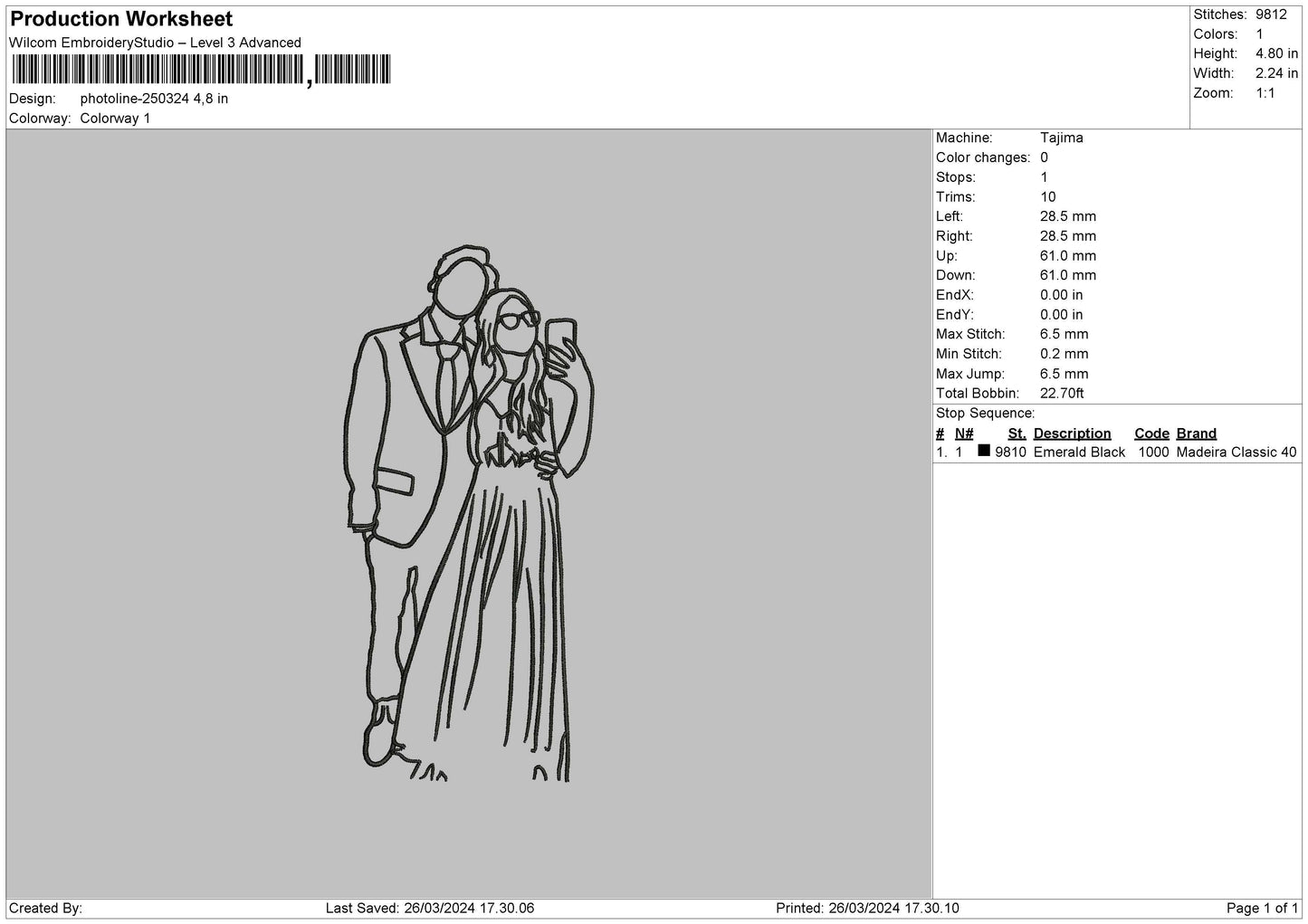Select the Width value 2.24 in
Image resolution: width=1308 pixels, height=924 pixels.
pos(1277,73)
